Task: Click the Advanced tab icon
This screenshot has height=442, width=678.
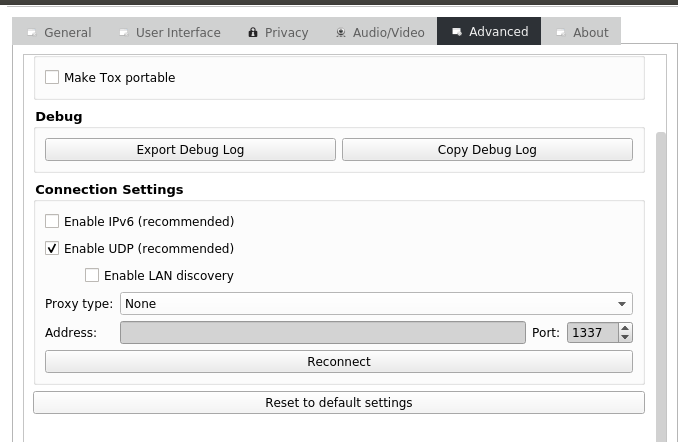Action: [457, 32]
